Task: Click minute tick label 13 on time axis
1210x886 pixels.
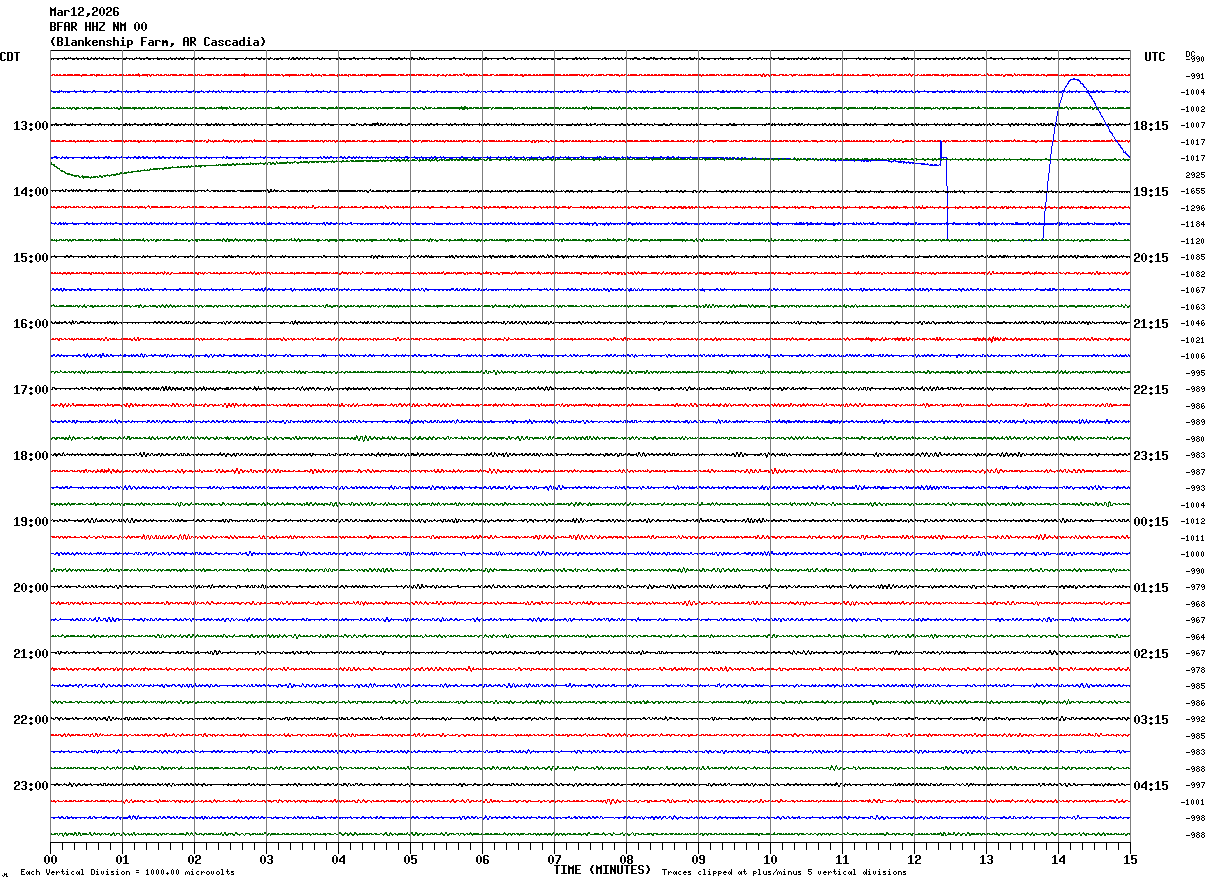Action: click(986, 859)
